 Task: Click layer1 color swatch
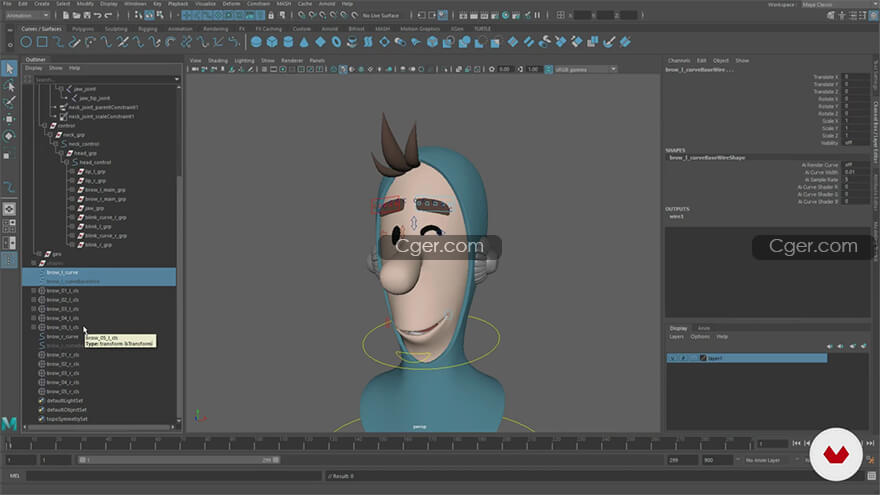coord(703,358)
